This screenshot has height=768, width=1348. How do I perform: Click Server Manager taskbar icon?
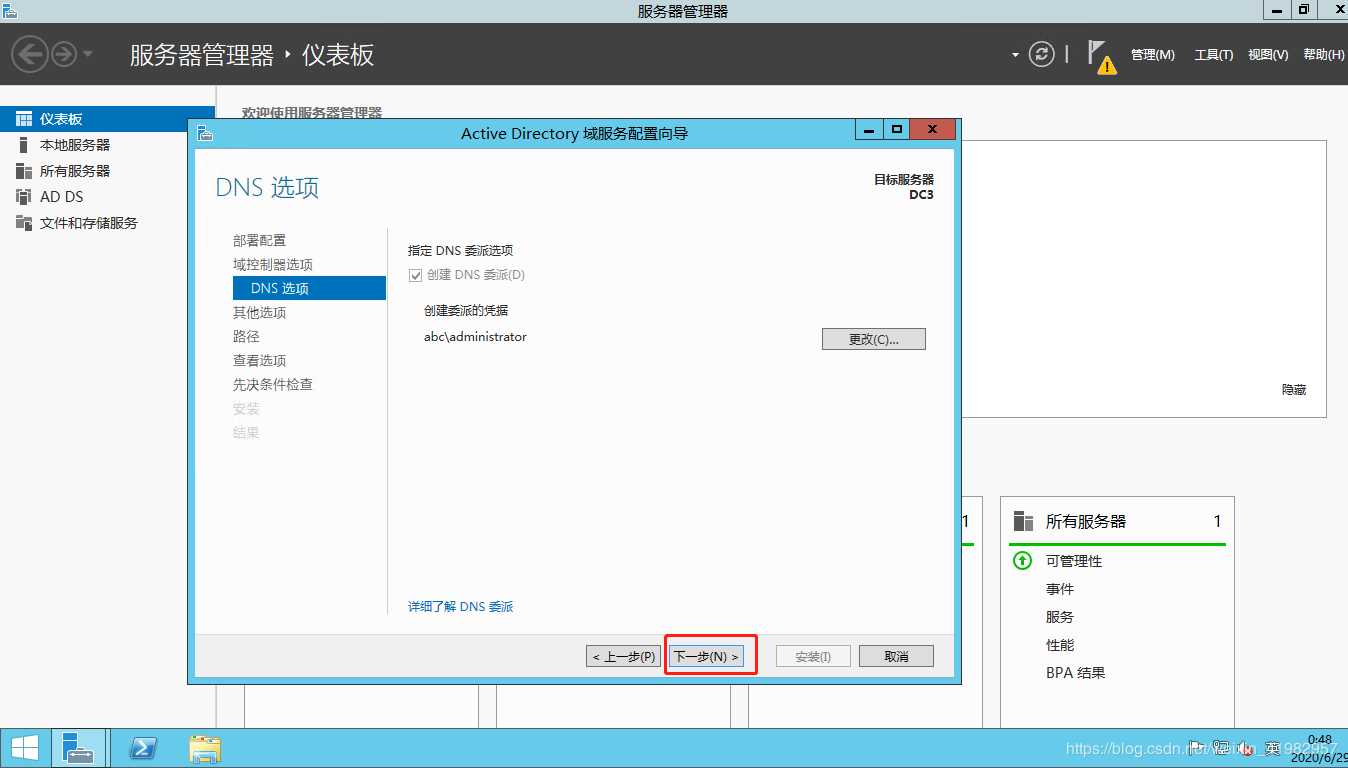[78, 748]
